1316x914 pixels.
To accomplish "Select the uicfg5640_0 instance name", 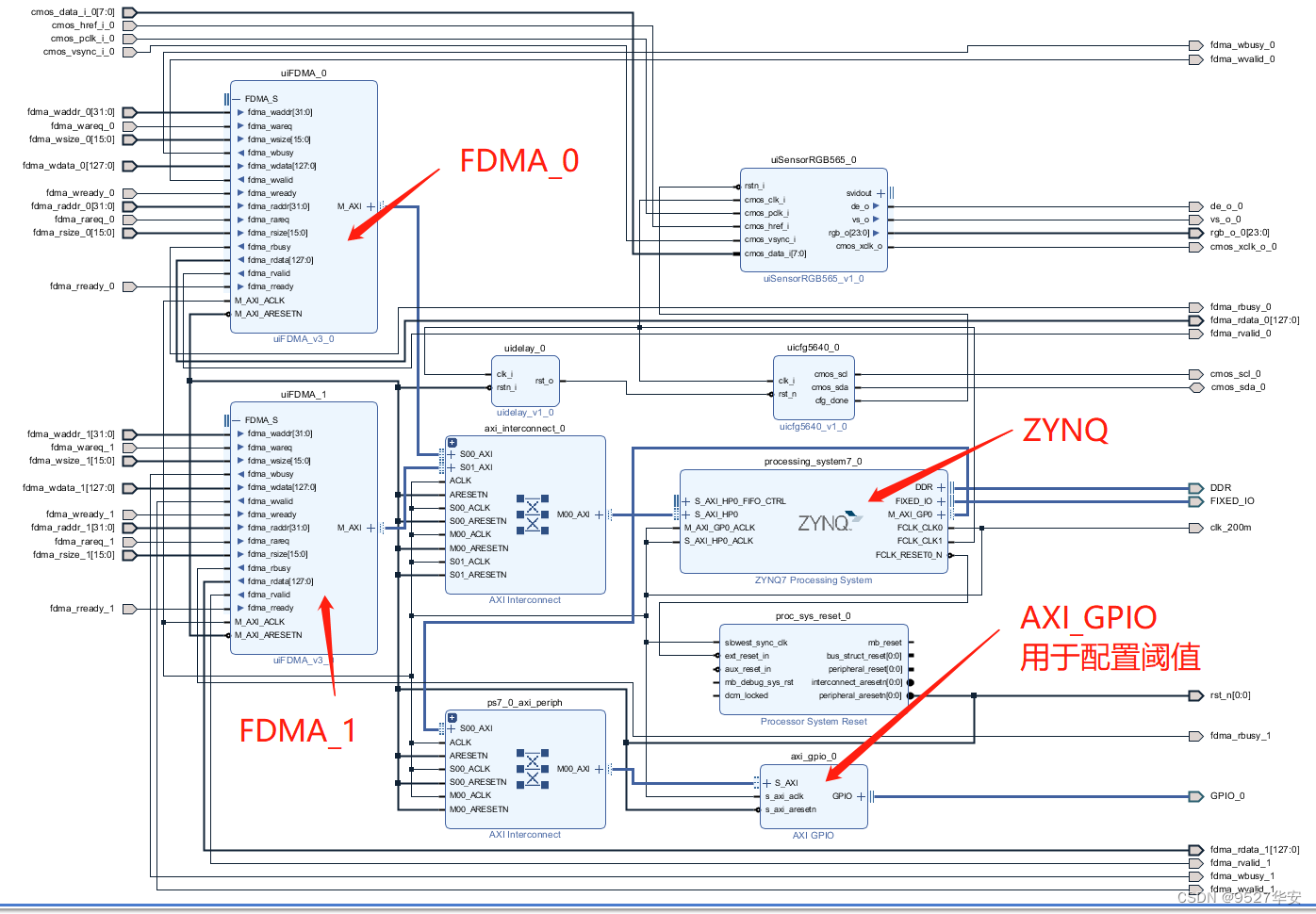I will tap(813, 348).
